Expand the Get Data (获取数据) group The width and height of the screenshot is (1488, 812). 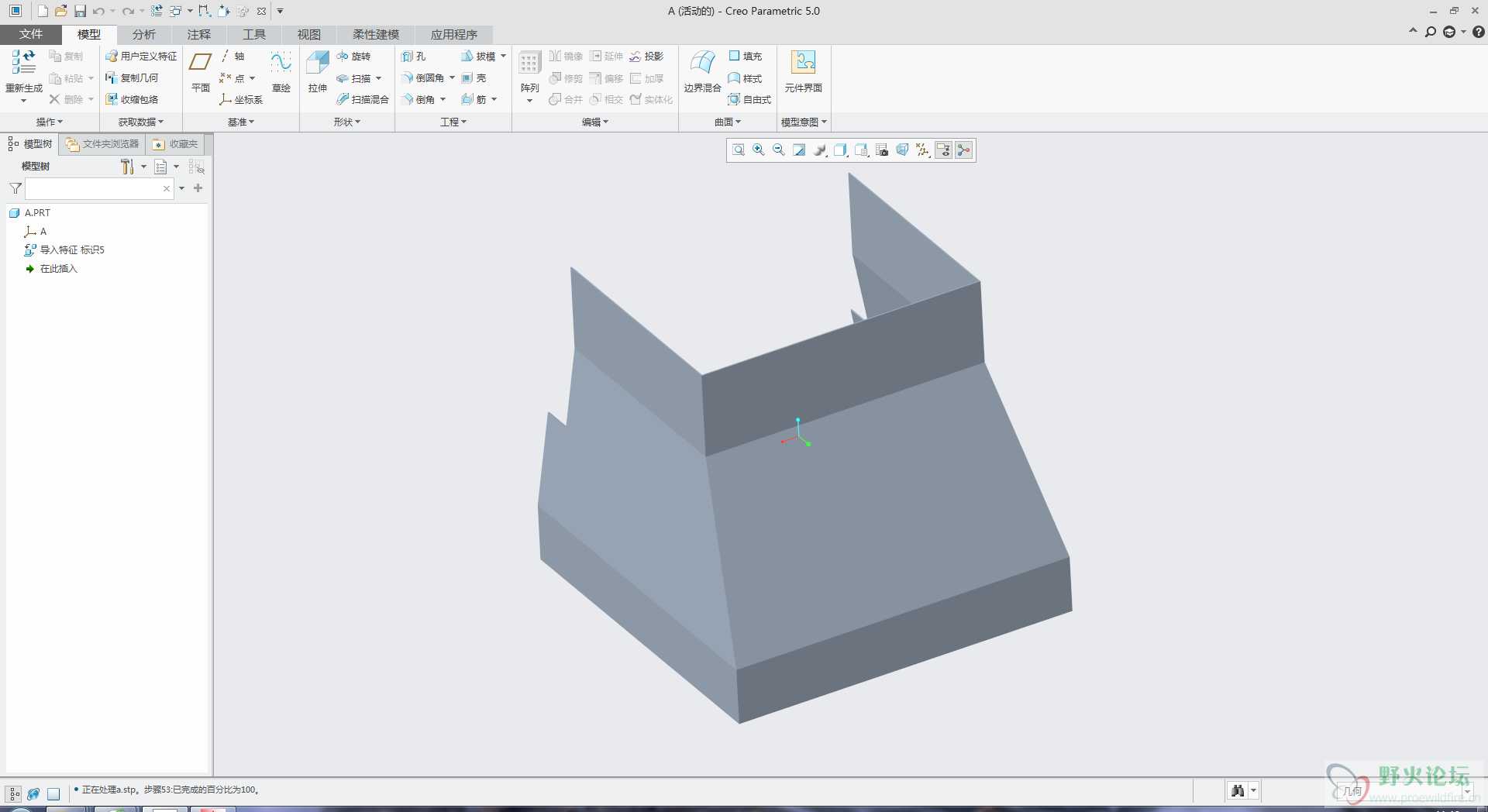coord(141,122)
